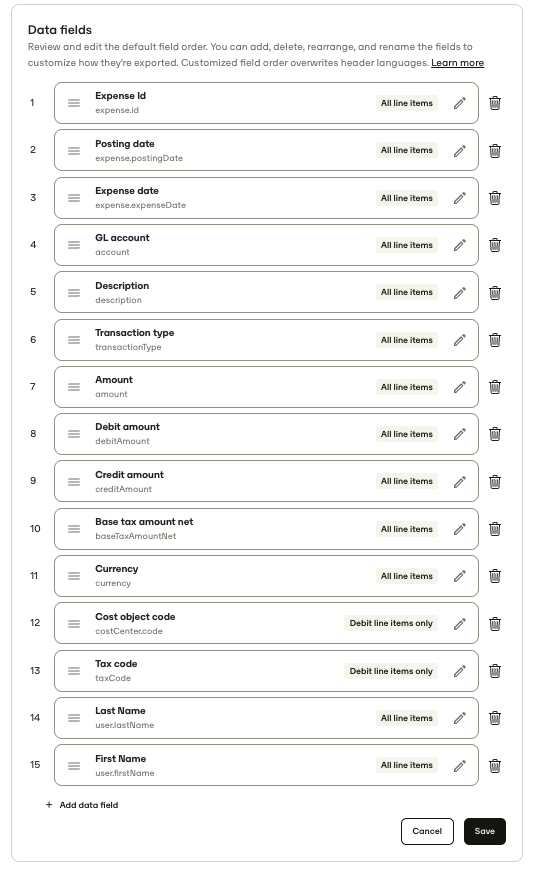Delete the Amount field
This screenshot has width=536, height=870.
(x=495, y=387)
